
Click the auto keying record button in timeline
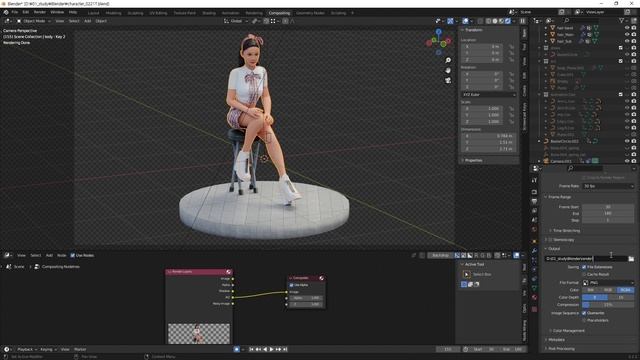click(237, 349)
